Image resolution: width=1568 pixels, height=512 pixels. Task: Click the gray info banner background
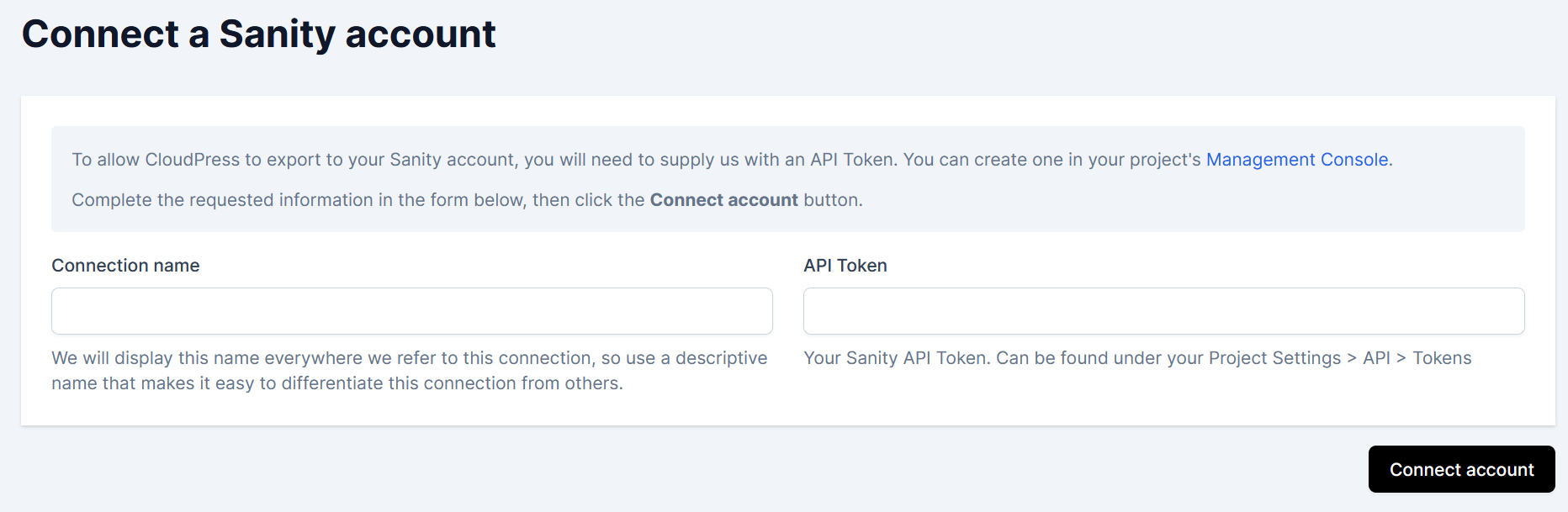pyautogui.click(x=1178, y=202)
